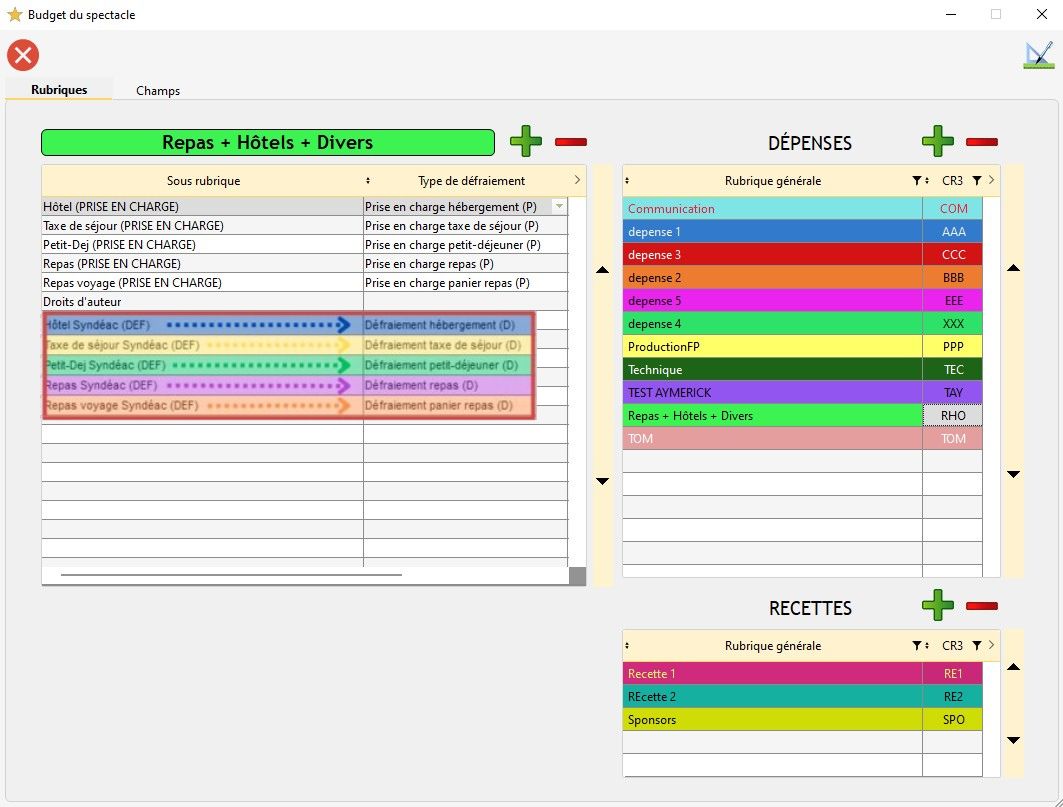This screenshot has width=1063, height=807.
Task: Click the top-right chart ruler icon
Action: [1038, 55]
